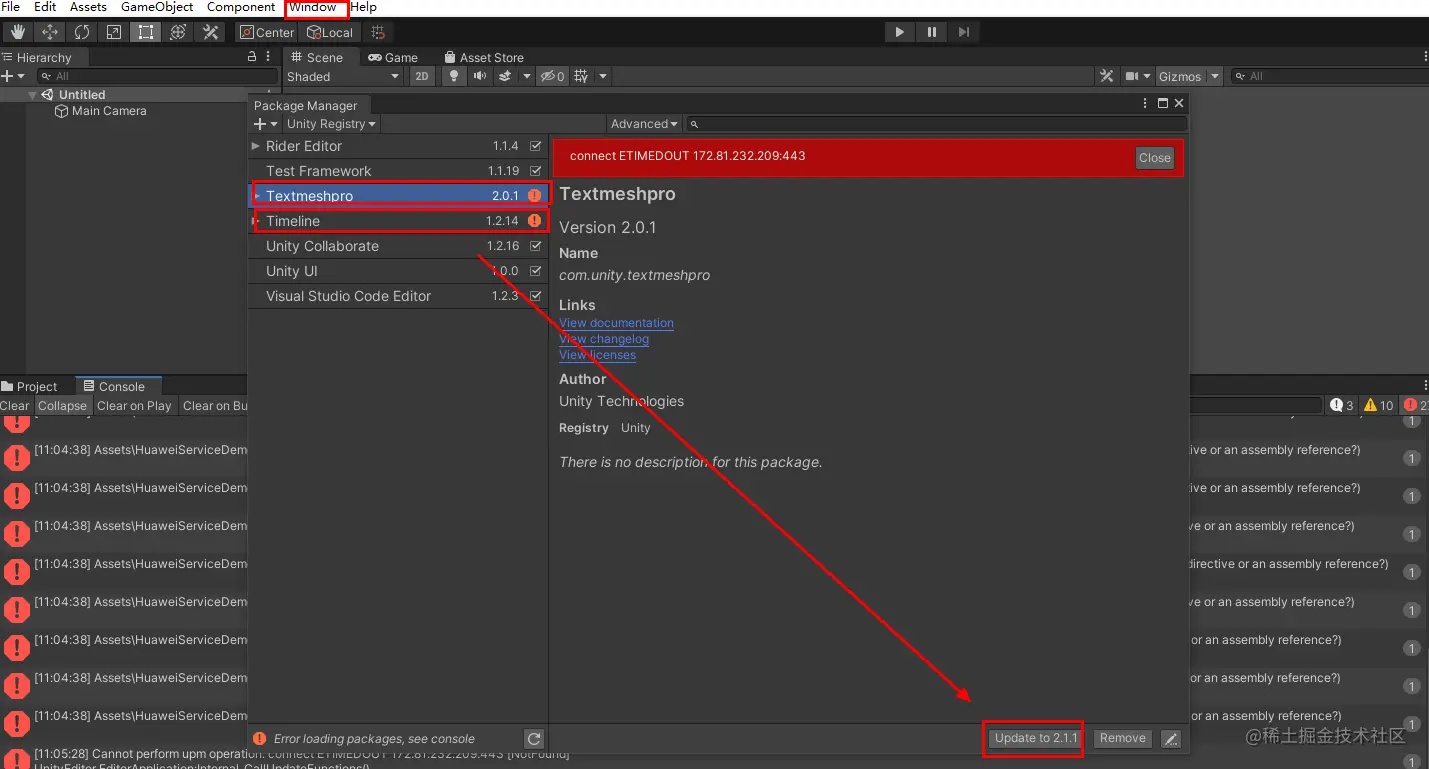Toggle scene audio speaker icon
The width and height of the screenshot is (1429, 769).
tap(480, 76)
